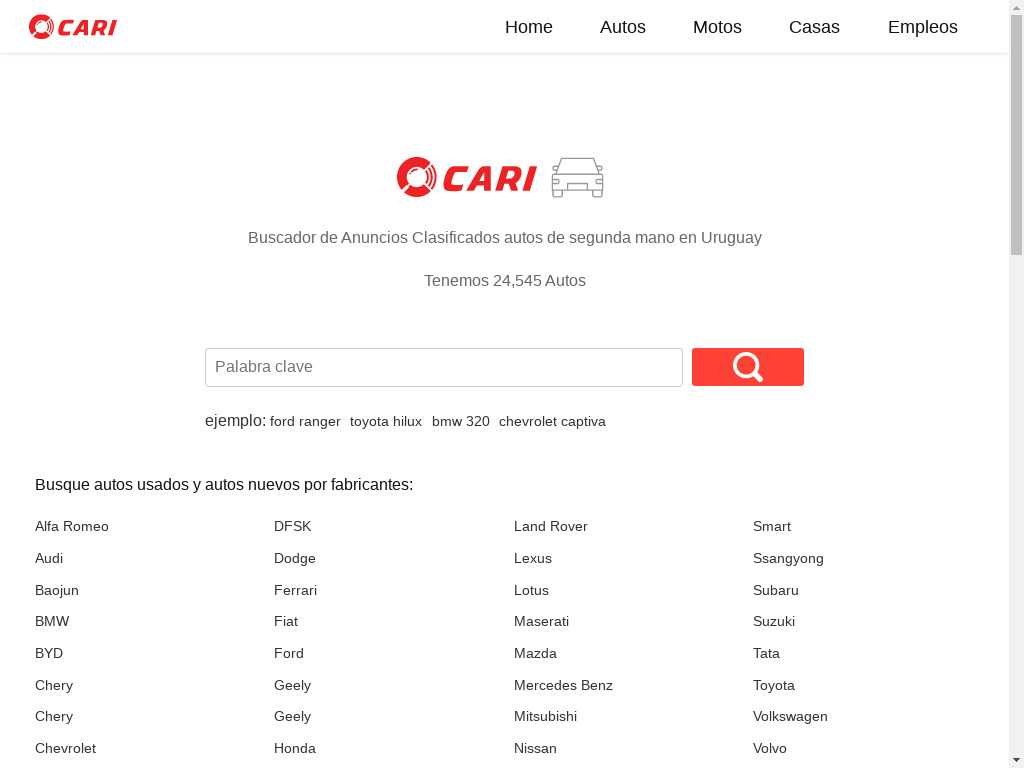Image resolution: width=1024 pixels, height=768 pixels.
Task: Select the 'toyota hilux' example search
Action: 386,422
